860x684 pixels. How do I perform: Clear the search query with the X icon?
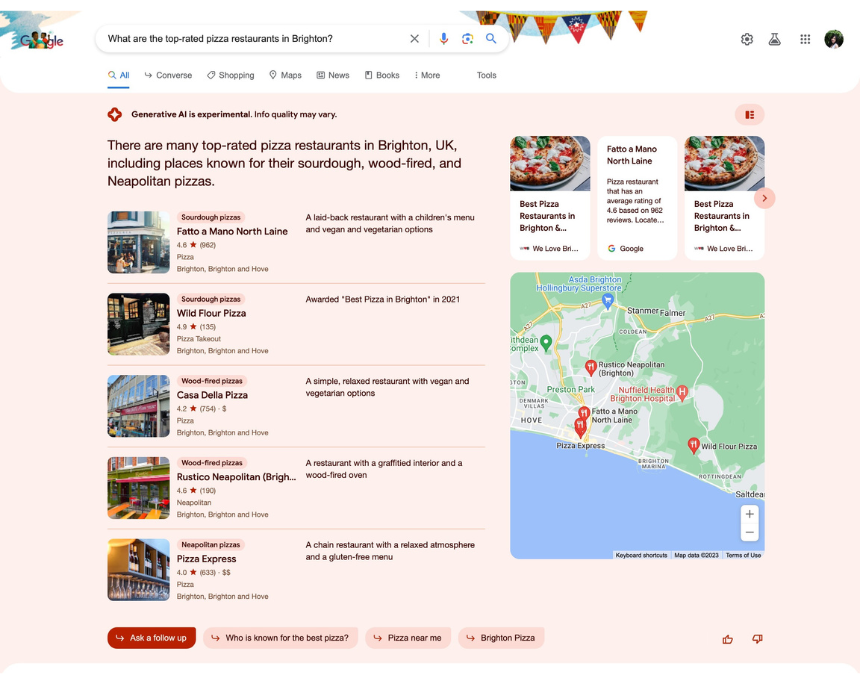click(x=415, y=38)
